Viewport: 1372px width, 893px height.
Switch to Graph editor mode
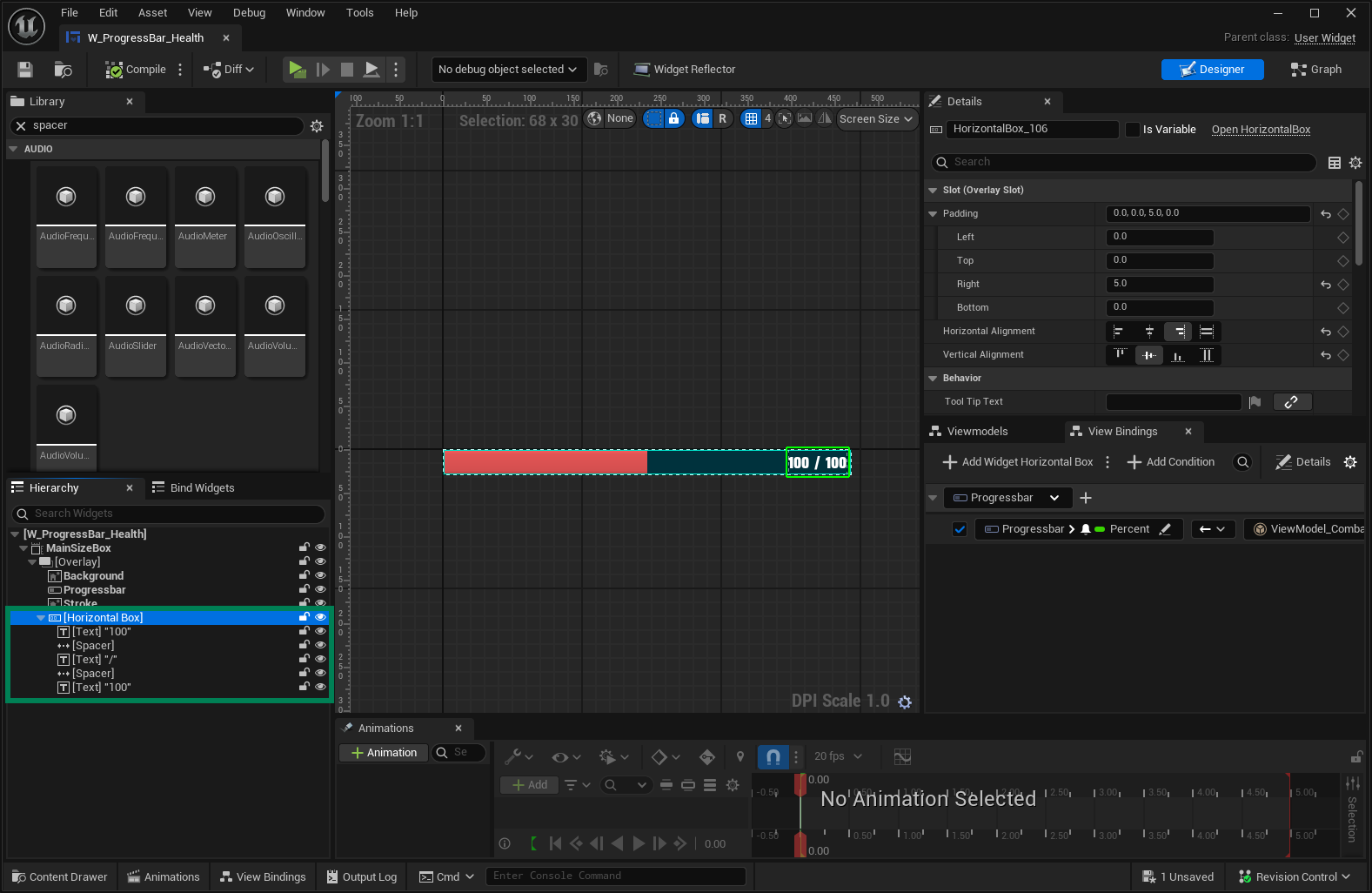click(1315, 70)
